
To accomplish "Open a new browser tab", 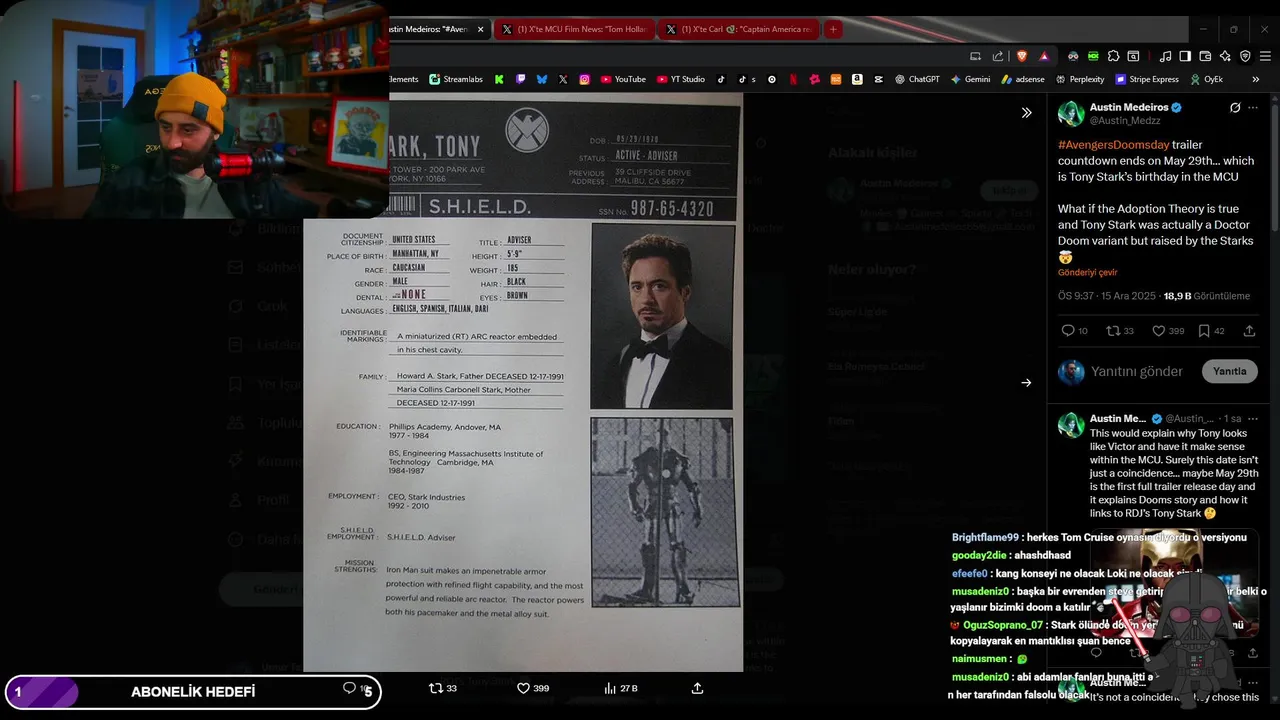I will point(833,29).
